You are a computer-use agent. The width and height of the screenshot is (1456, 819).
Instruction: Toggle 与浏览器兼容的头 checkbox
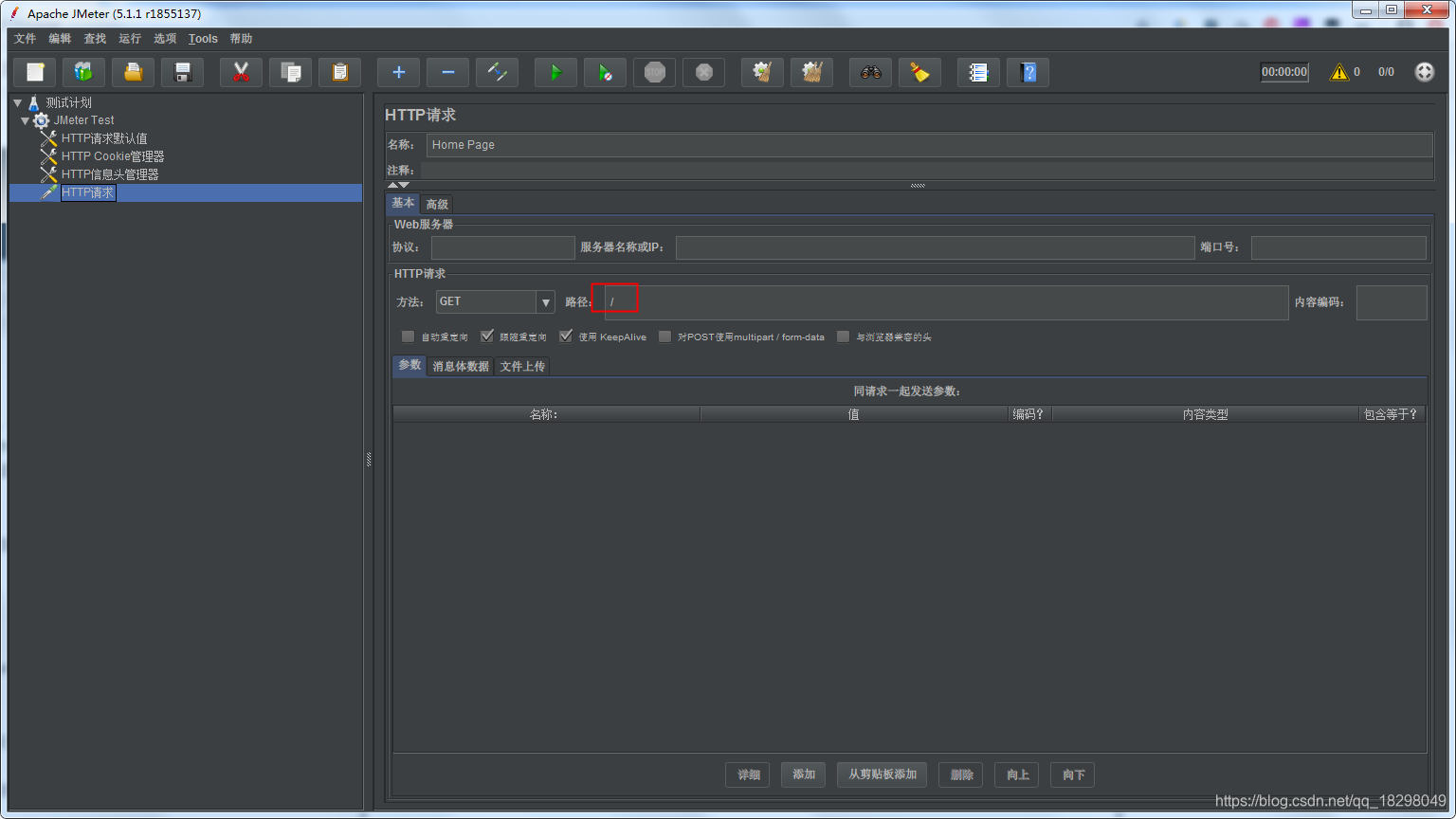844,337
